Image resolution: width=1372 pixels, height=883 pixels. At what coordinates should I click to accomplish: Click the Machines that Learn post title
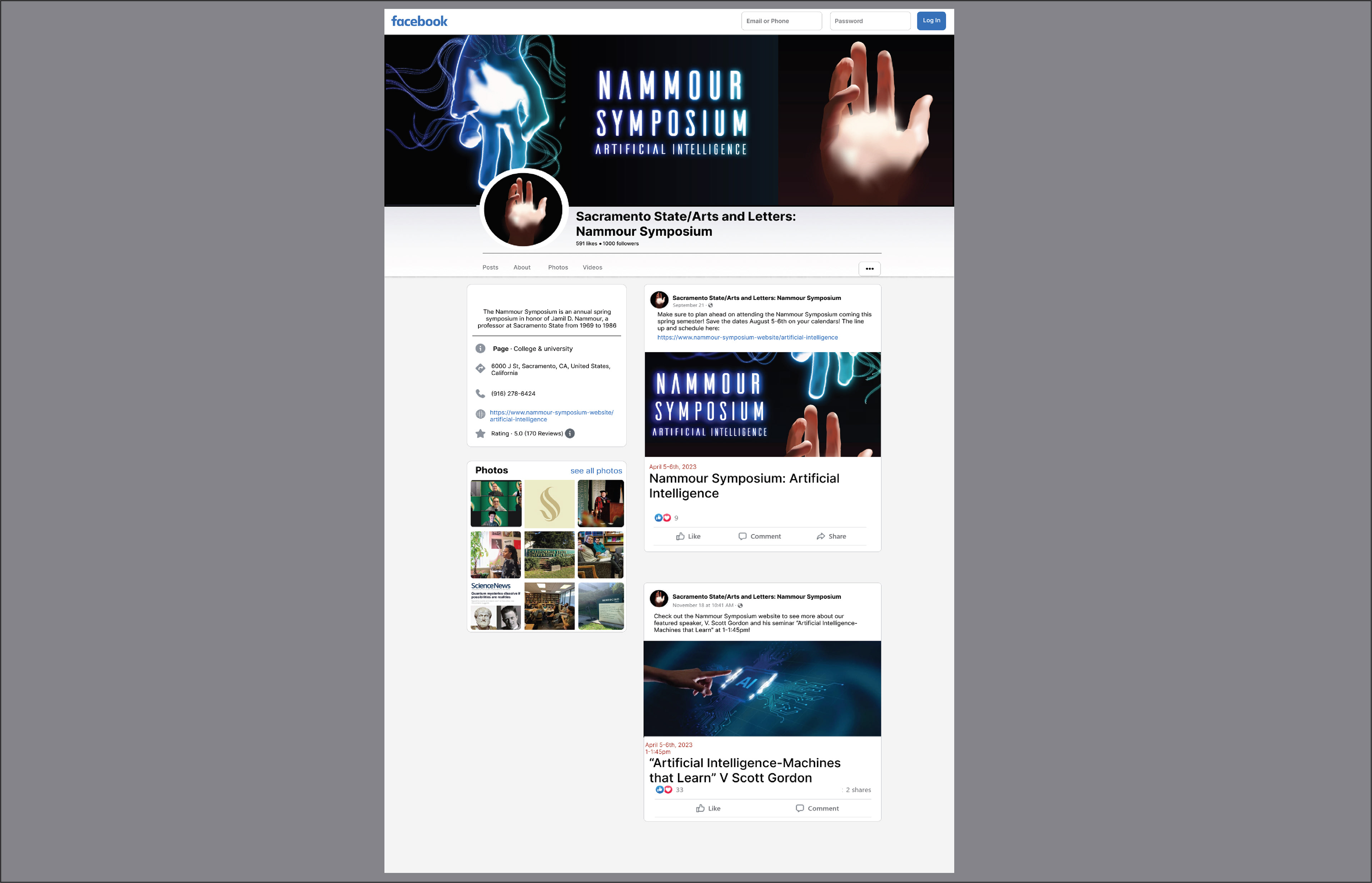coord(745,770)
